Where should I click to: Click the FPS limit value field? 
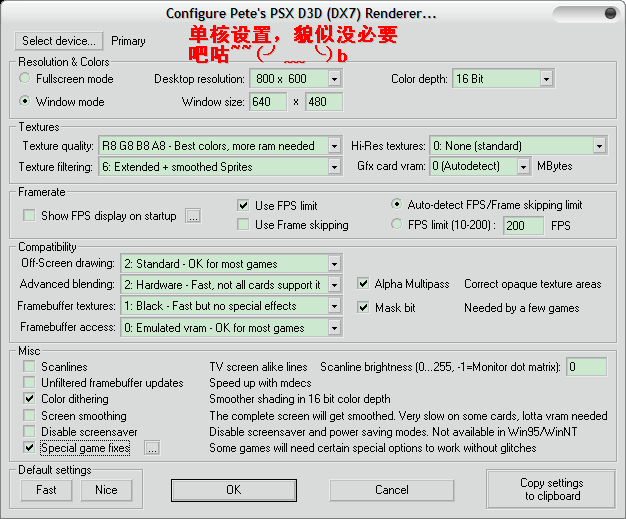(x=523, y=226)
